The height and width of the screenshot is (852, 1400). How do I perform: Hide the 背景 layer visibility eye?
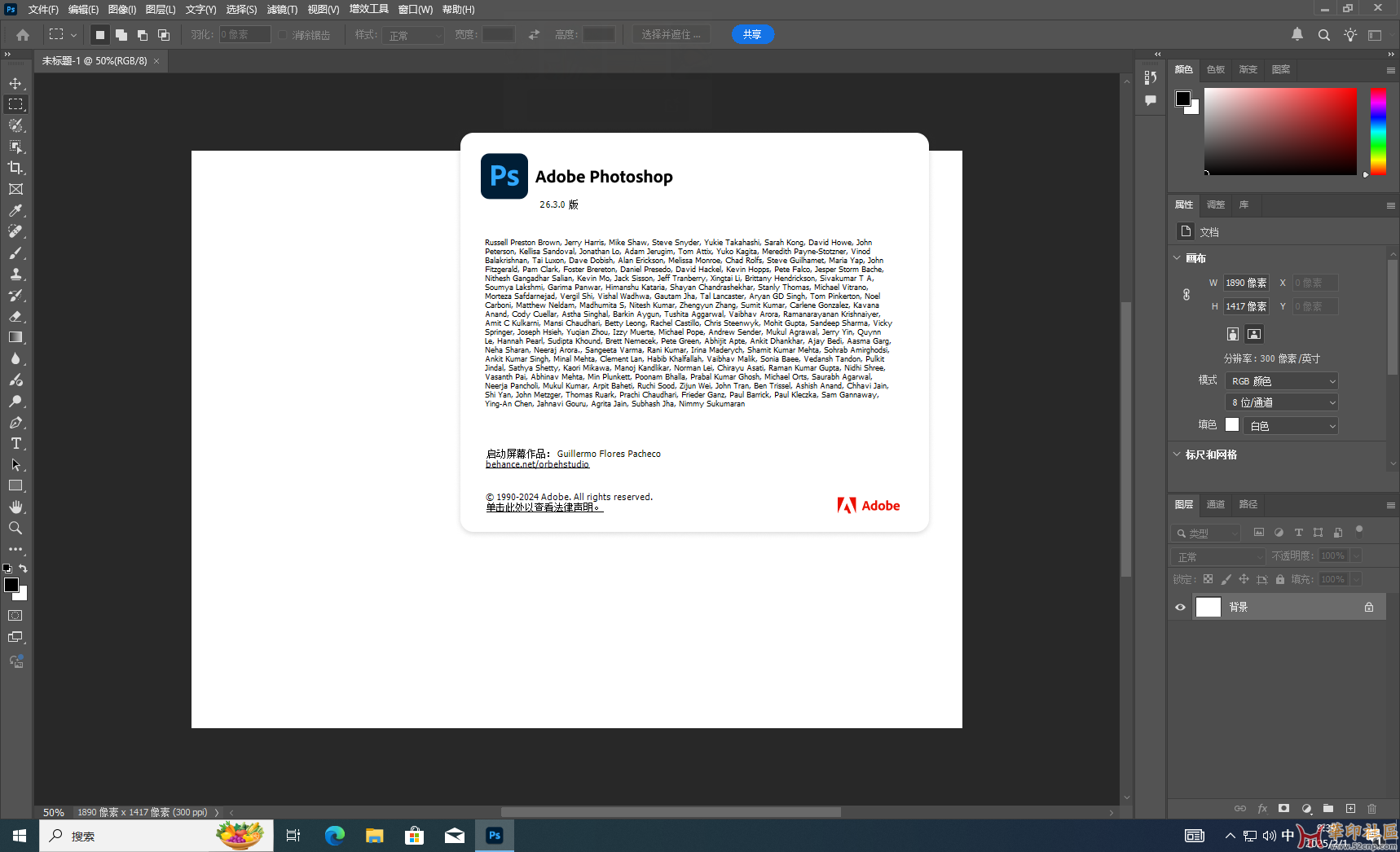tap(1180, 608)
